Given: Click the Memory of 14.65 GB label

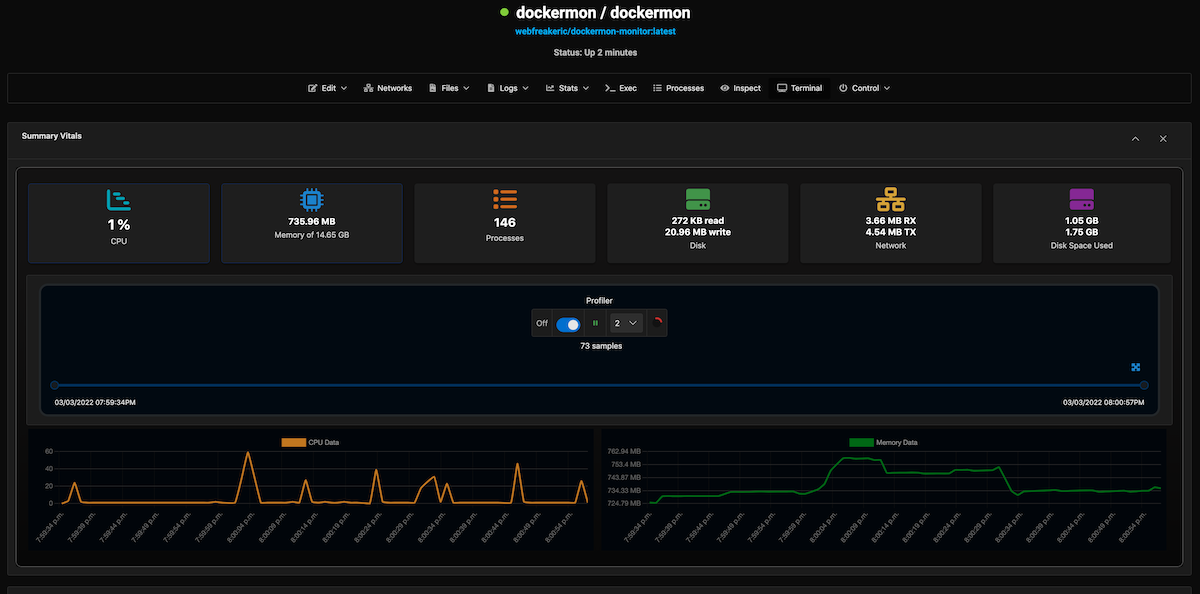Looking at the screenshot, I should [x=312, y=235].
